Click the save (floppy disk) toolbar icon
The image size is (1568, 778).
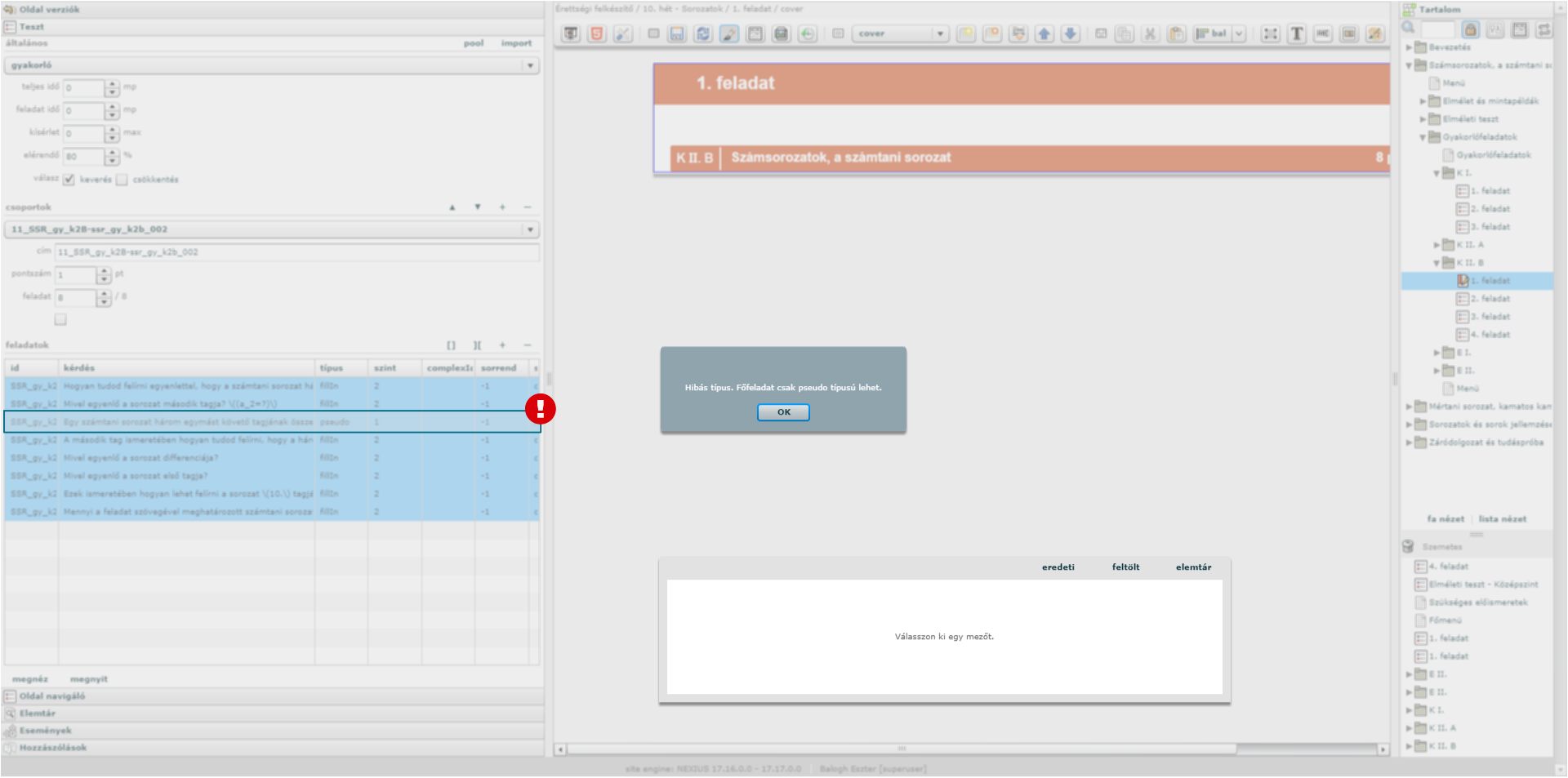676,33
